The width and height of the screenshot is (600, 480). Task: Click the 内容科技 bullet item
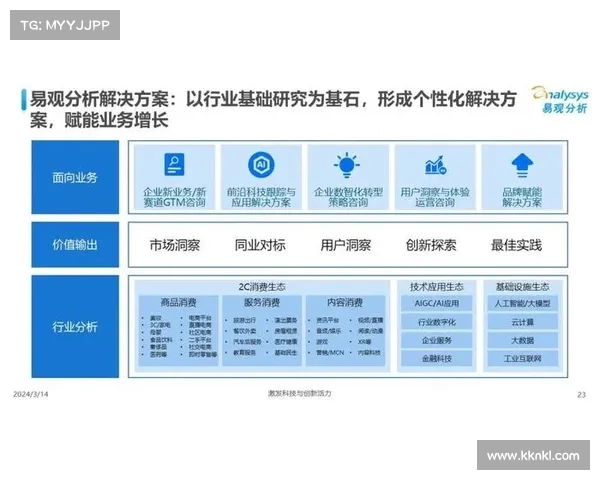coord(369,353)
